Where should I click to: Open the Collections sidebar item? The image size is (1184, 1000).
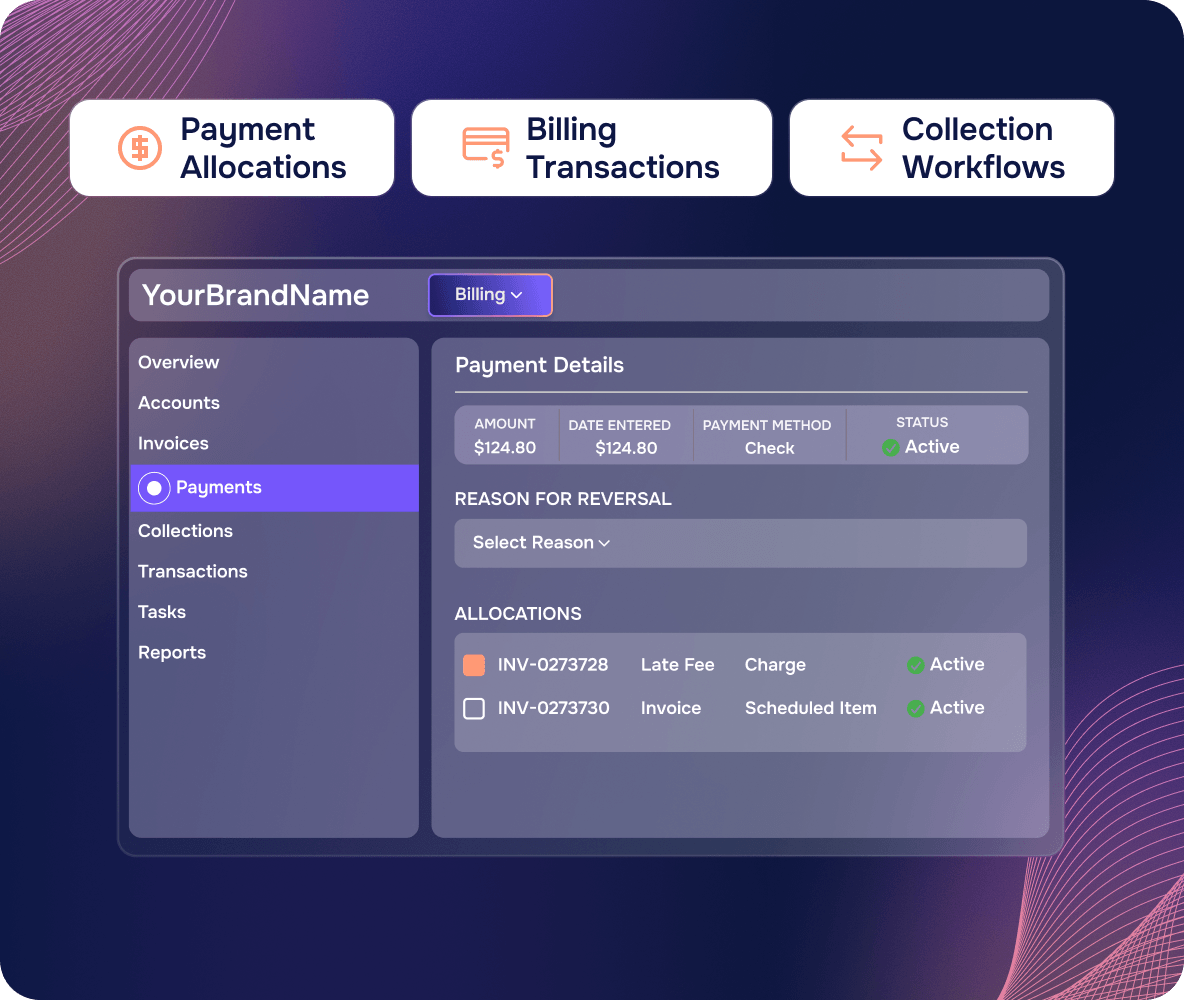186,531
